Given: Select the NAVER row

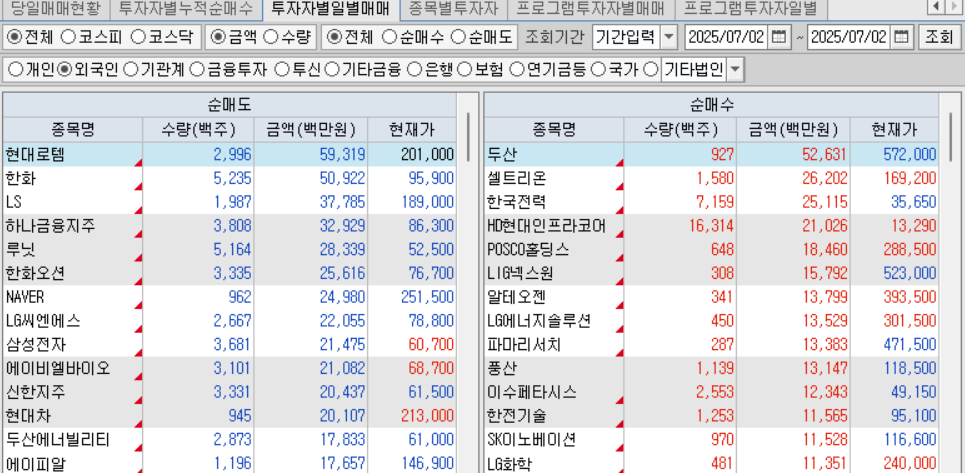Looking at the screenshot, I should [230, 296].
